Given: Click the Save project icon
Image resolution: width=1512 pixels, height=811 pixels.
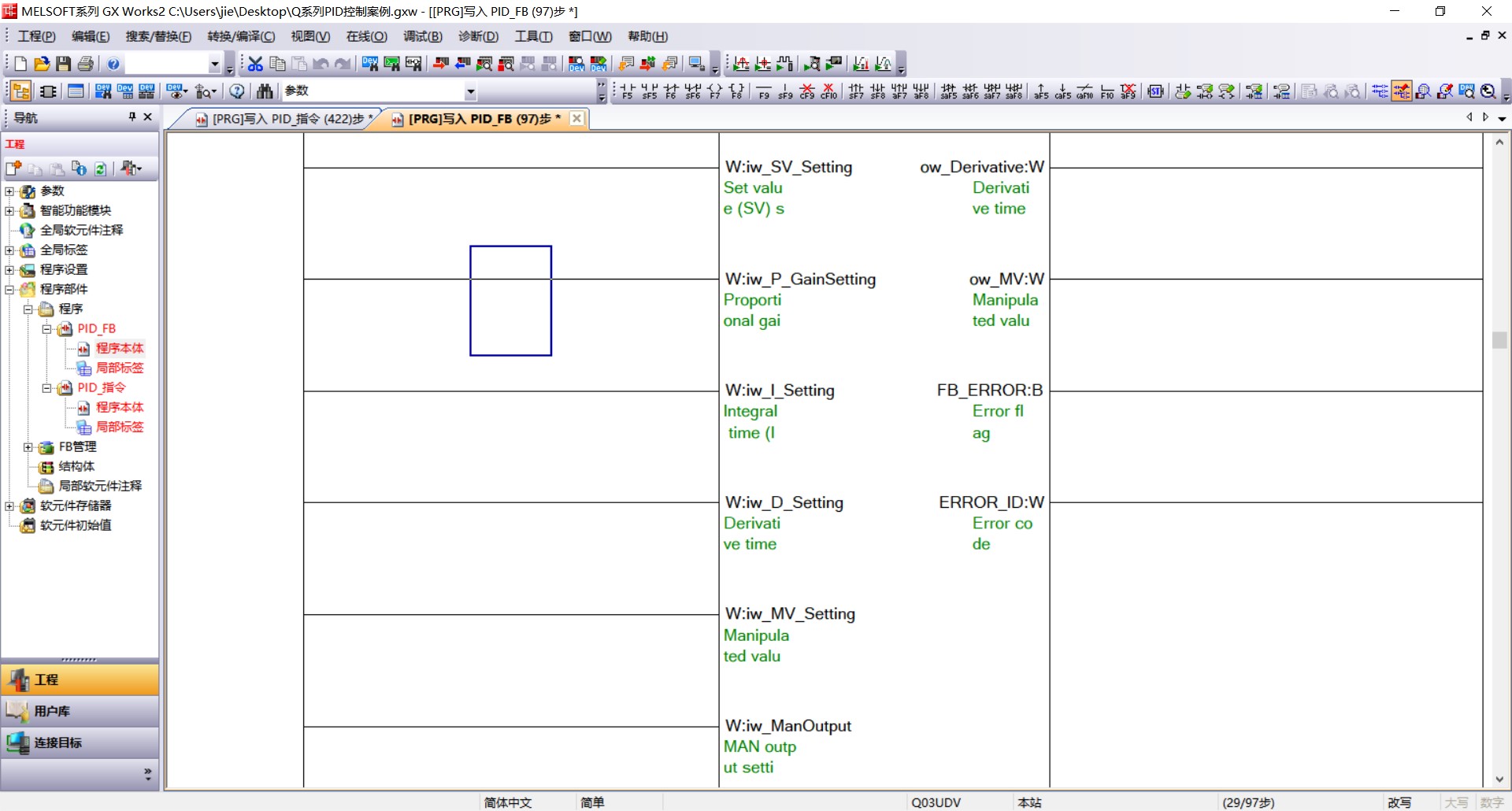Looking at the screenshot, I should (64, 64).
